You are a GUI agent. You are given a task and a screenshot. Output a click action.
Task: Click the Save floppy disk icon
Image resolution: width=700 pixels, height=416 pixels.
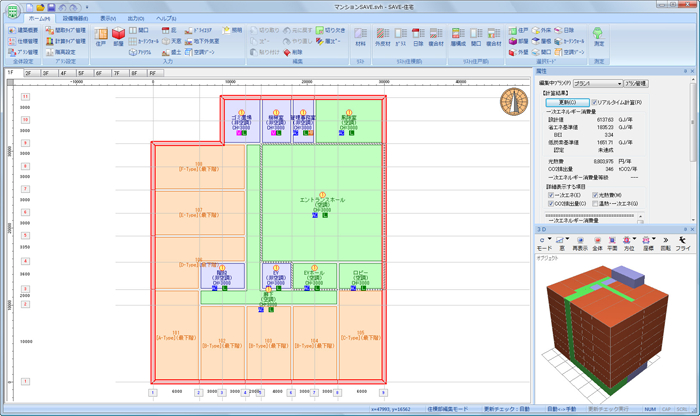[x=51, y=7]
